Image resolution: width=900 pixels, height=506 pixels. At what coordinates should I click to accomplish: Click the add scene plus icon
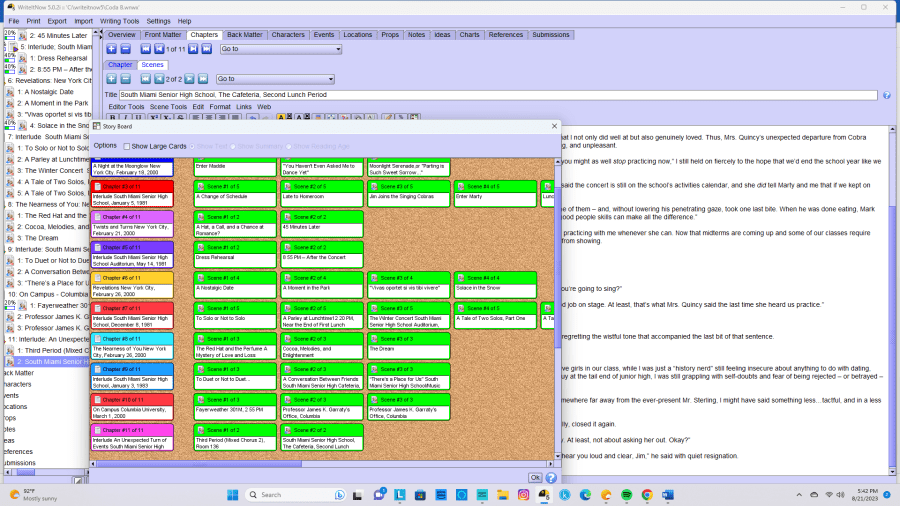tap(111, 79)
